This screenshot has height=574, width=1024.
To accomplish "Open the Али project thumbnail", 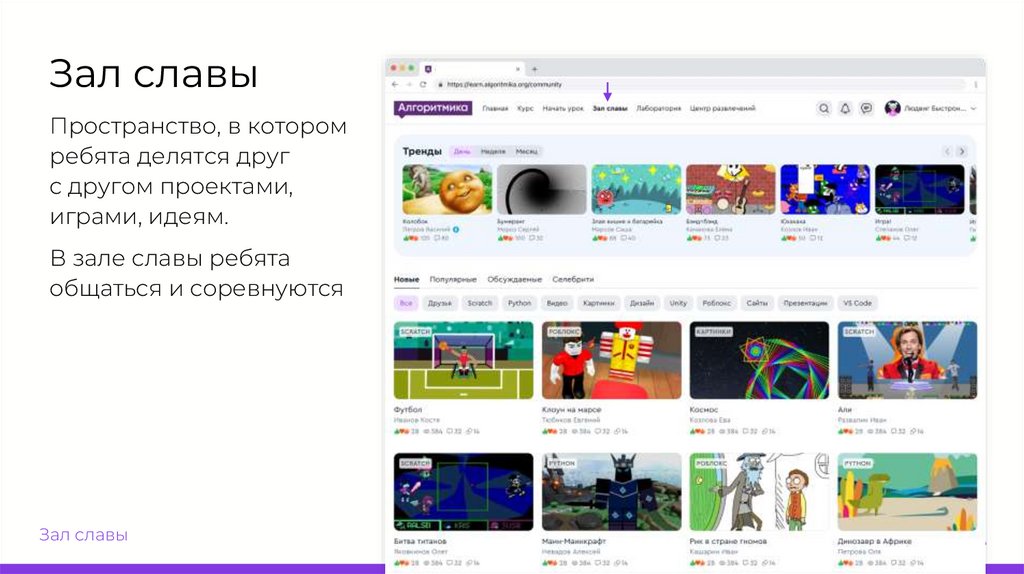I will pos(908,360).
